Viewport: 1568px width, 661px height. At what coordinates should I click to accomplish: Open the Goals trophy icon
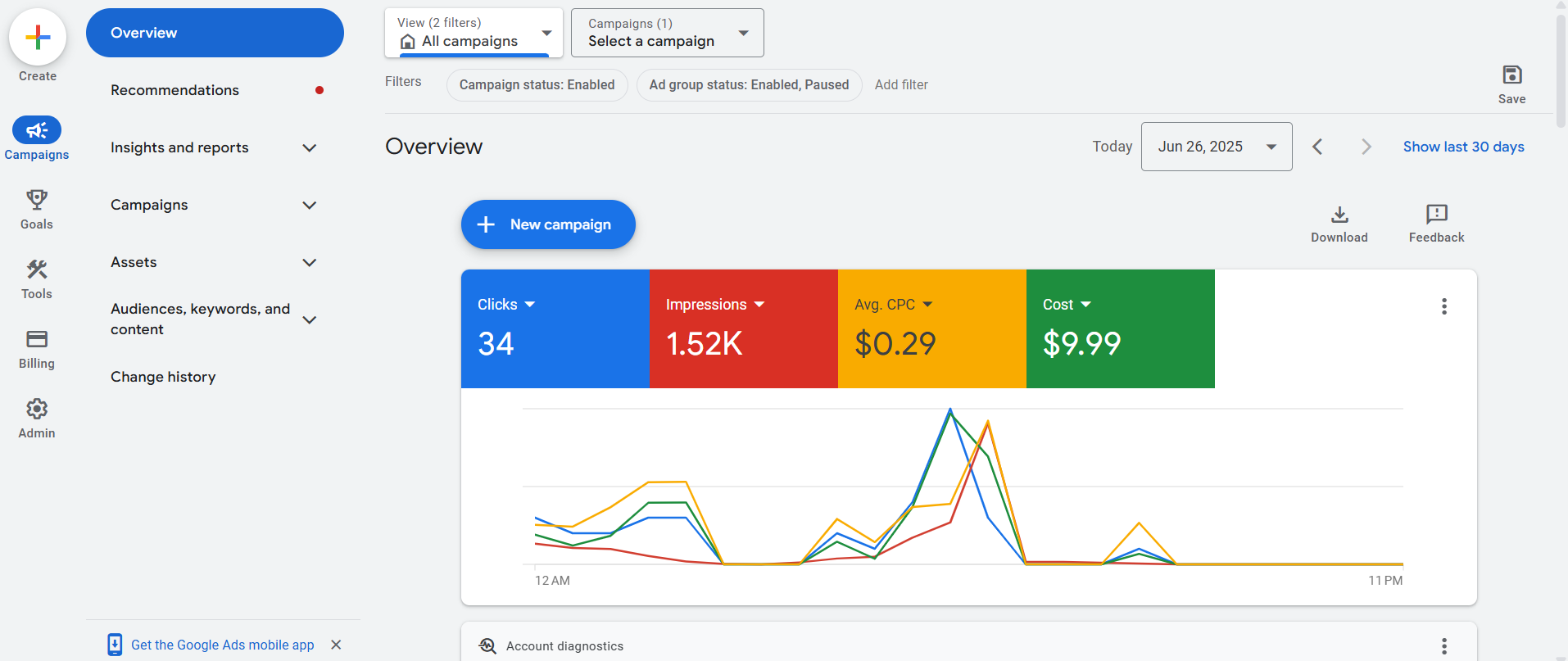point(37,199)
